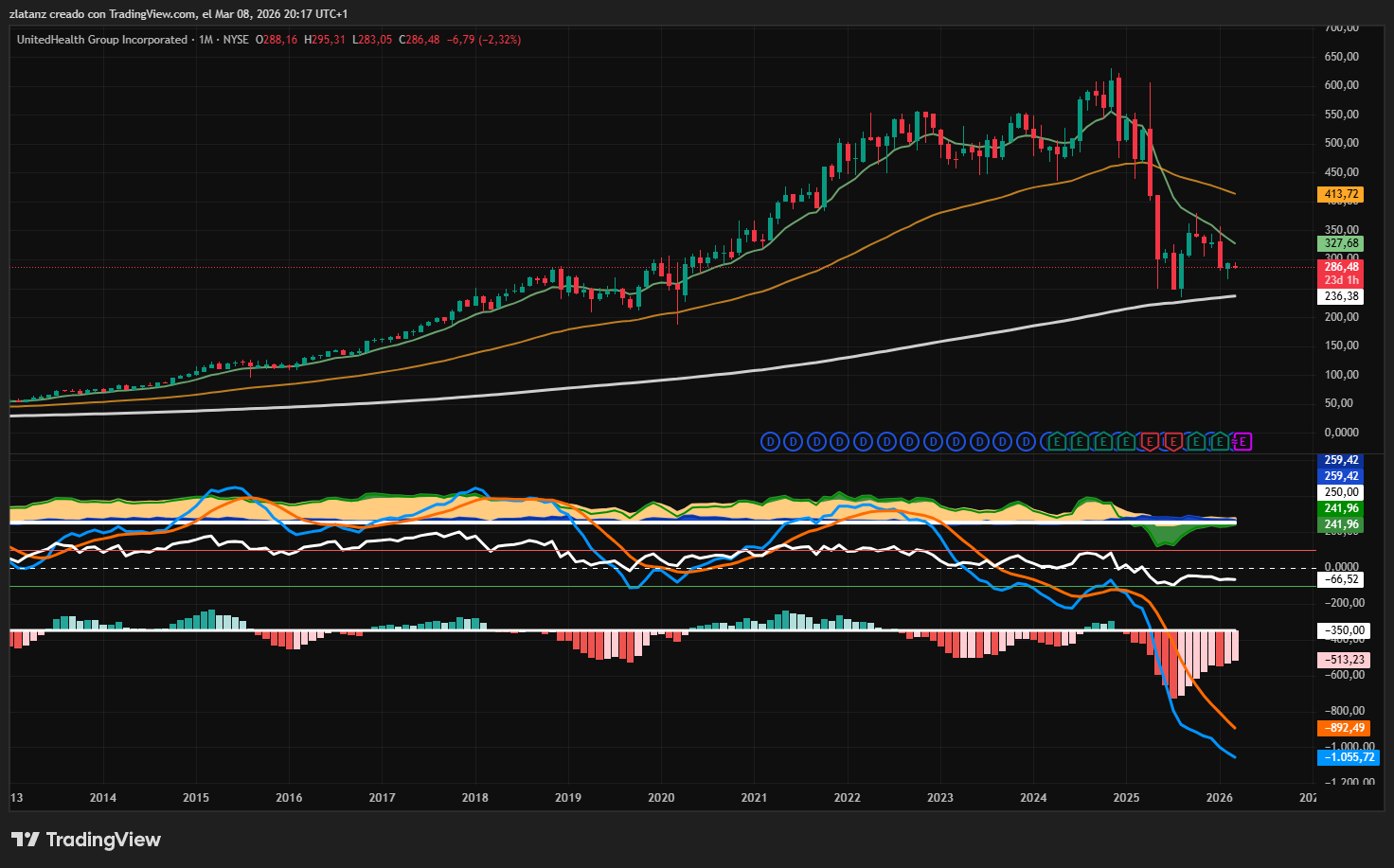
Task: Click the 2023 label on time axis
Action: (x=940, y=798)
